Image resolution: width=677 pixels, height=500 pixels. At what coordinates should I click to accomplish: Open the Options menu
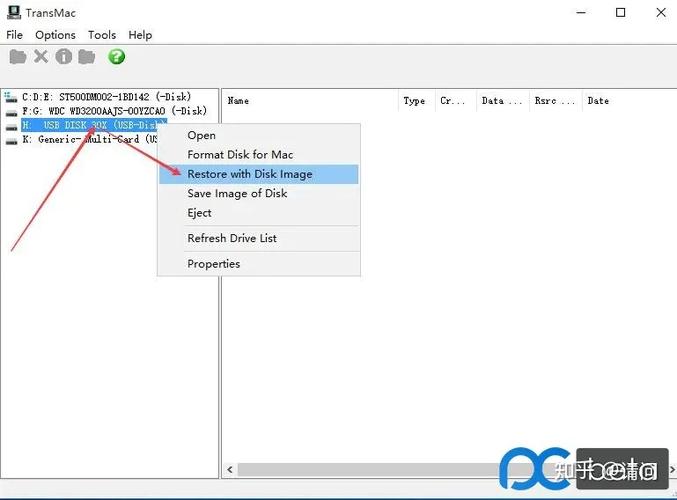pyautogui.click(x=55, y=35)
